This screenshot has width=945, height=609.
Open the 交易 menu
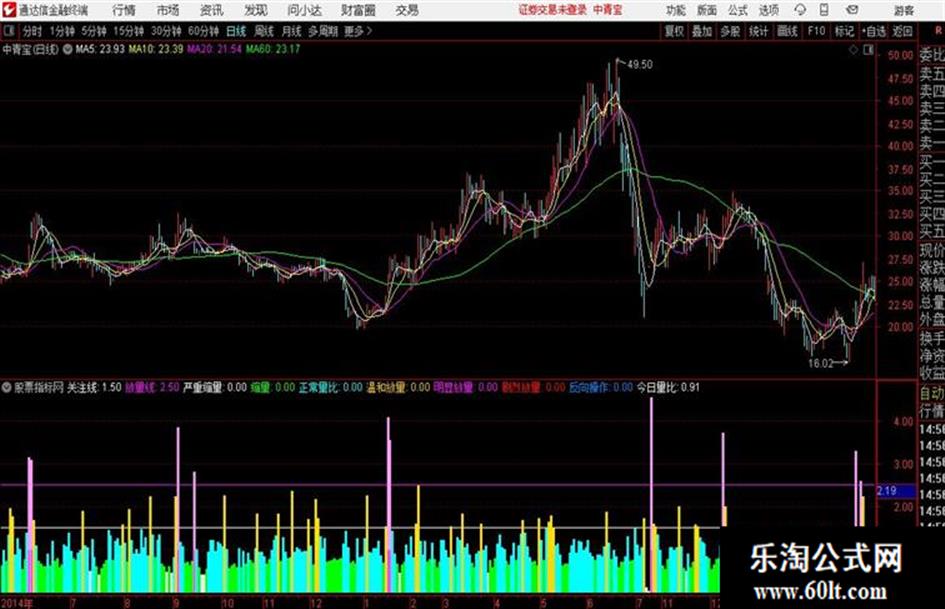click(x=407, y=10)
